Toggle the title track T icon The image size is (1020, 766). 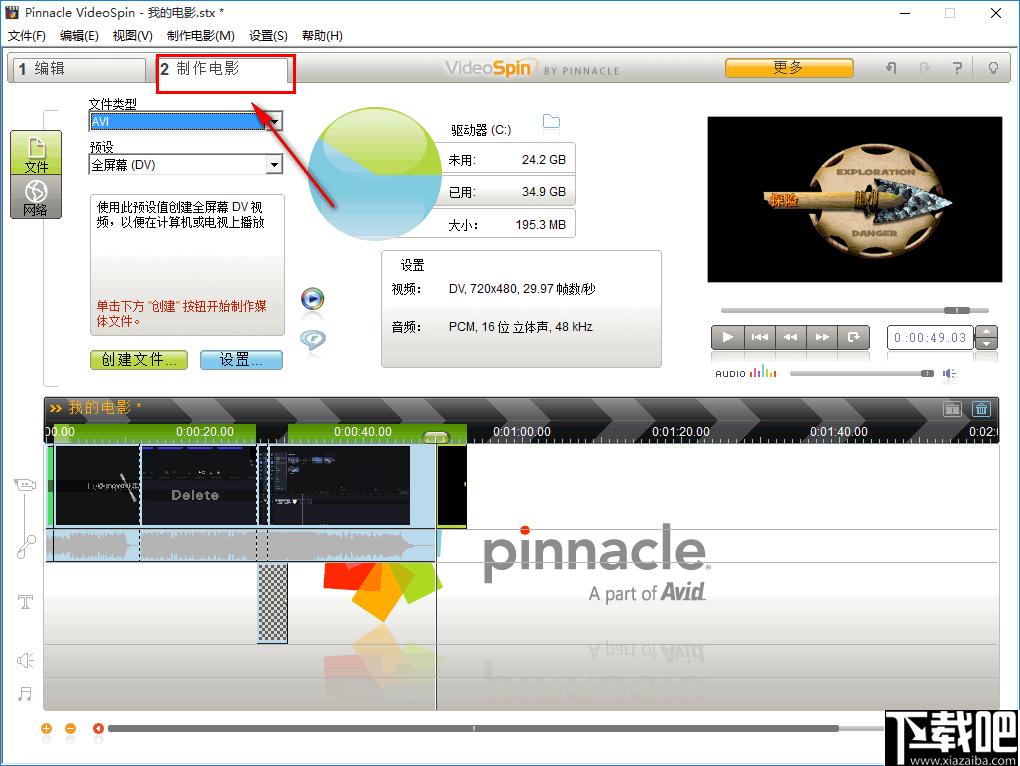pos(25,601)
